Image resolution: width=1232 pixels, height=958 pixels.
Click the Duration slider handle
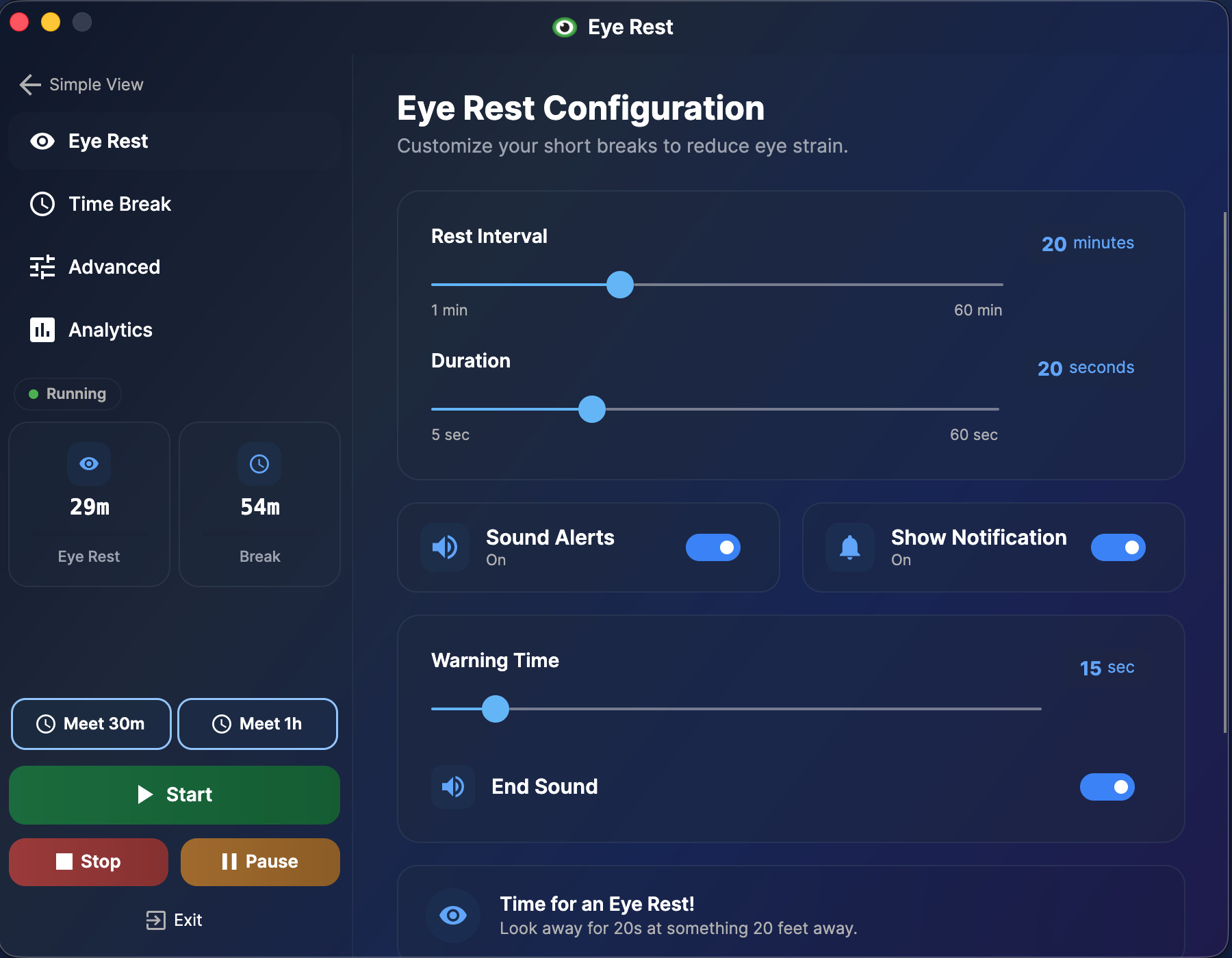click(x=592, y=409)
